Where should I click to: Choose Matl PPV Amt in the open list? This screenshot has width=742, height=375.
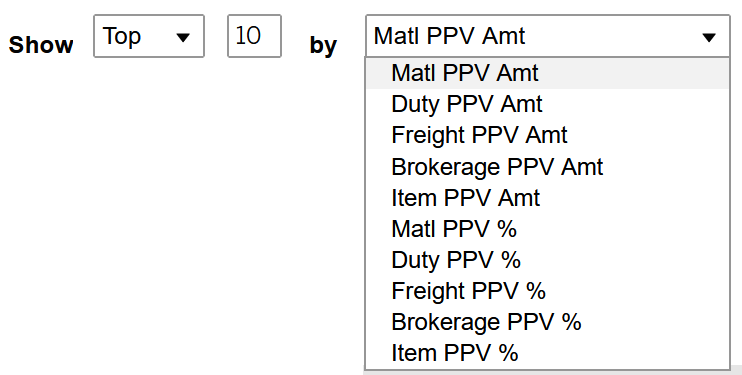tap(548, 73)
